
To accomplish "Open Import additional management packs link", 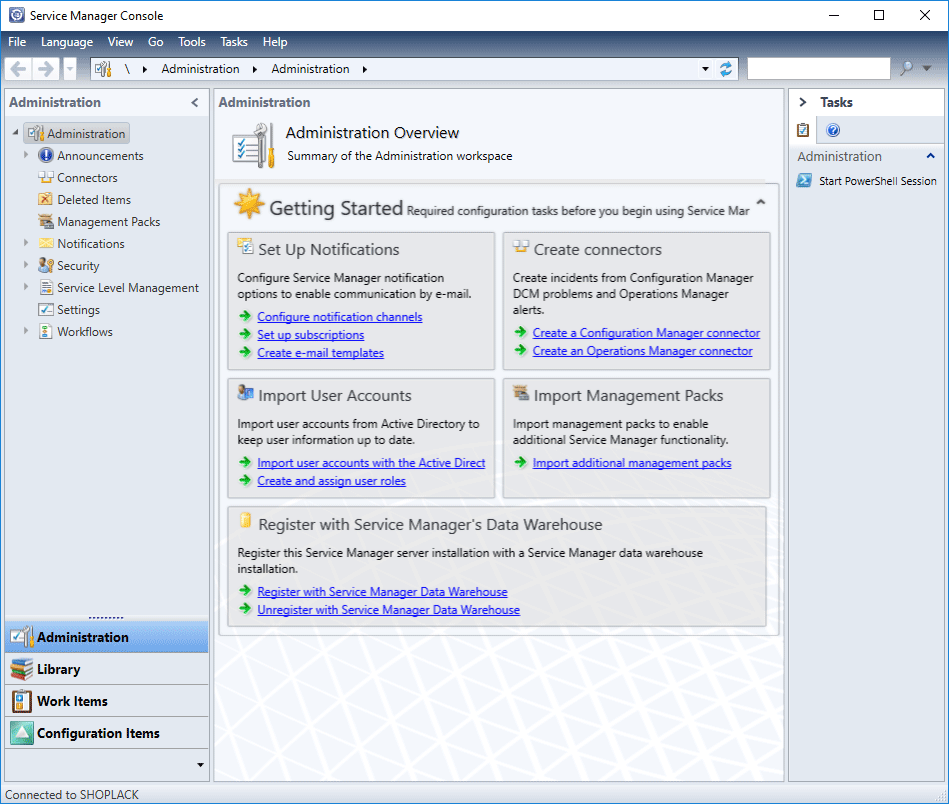I will [632, 463].
